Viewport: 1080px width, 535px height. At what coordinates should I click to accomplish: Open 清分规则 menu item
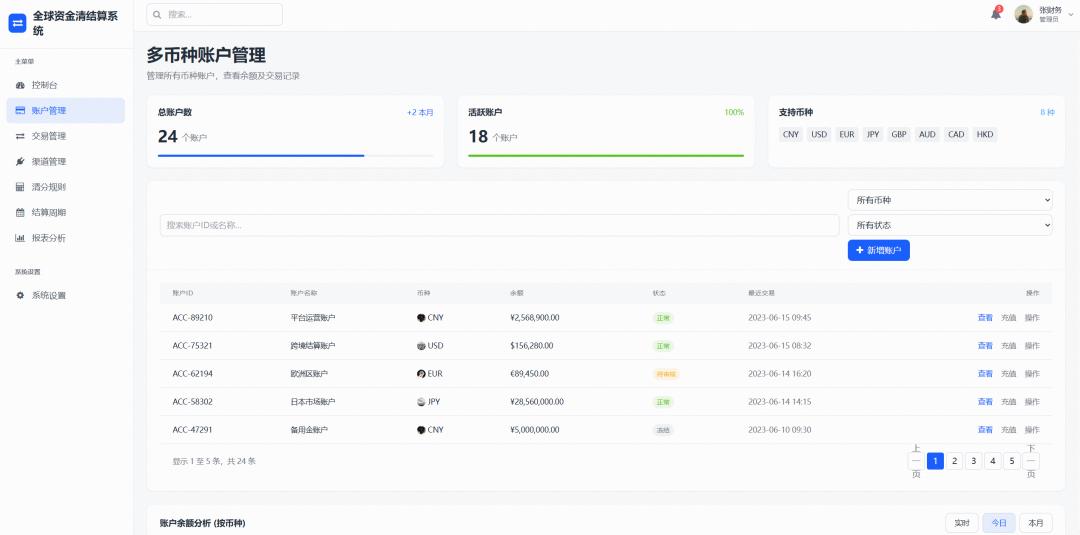pyautogui.click(x=65, y=187)
